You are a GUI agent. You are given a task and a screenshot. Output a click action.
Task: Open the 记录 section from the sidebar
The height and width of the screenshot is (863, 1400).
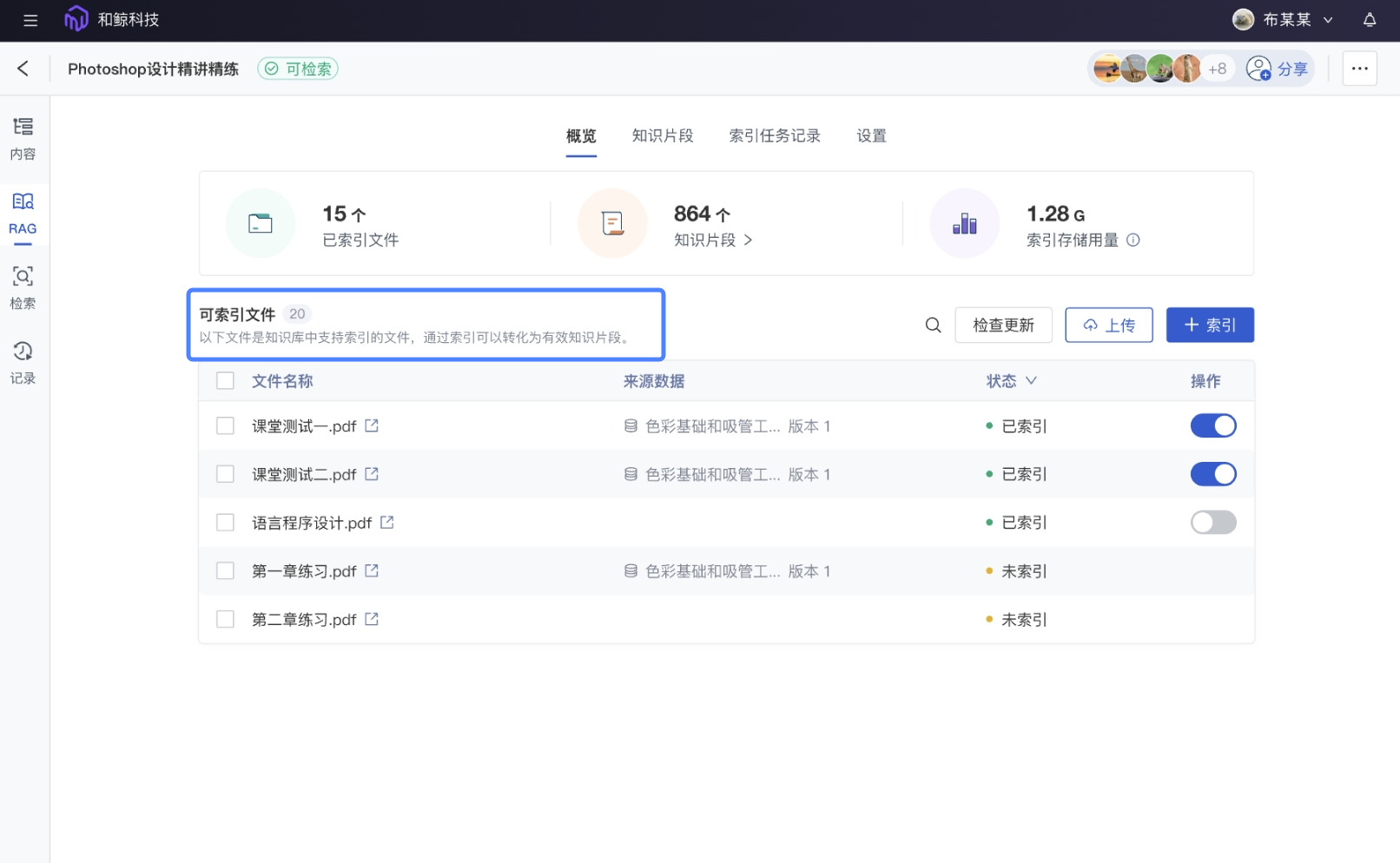pyautogui.click(x=23, y=363)
